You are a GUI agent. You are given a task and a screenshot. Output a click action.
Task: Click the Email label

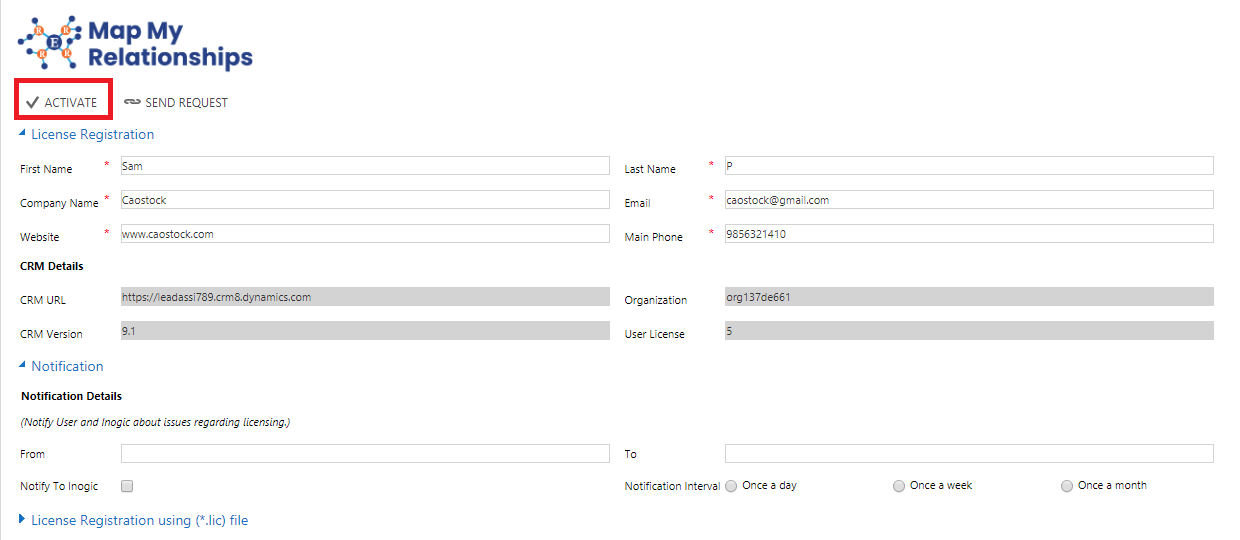(638, 203)
